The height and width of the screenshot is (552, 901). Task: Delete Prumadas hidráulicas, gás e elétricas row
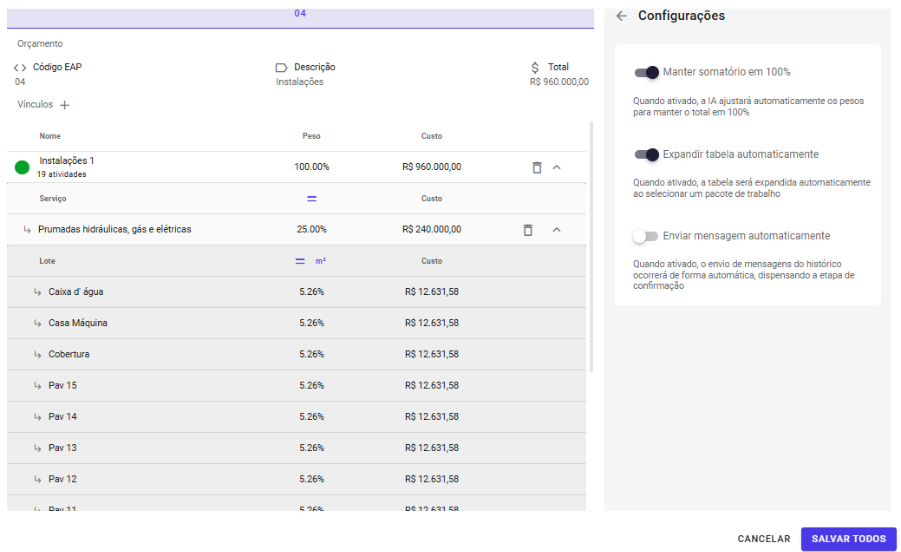tap(527, 230)
